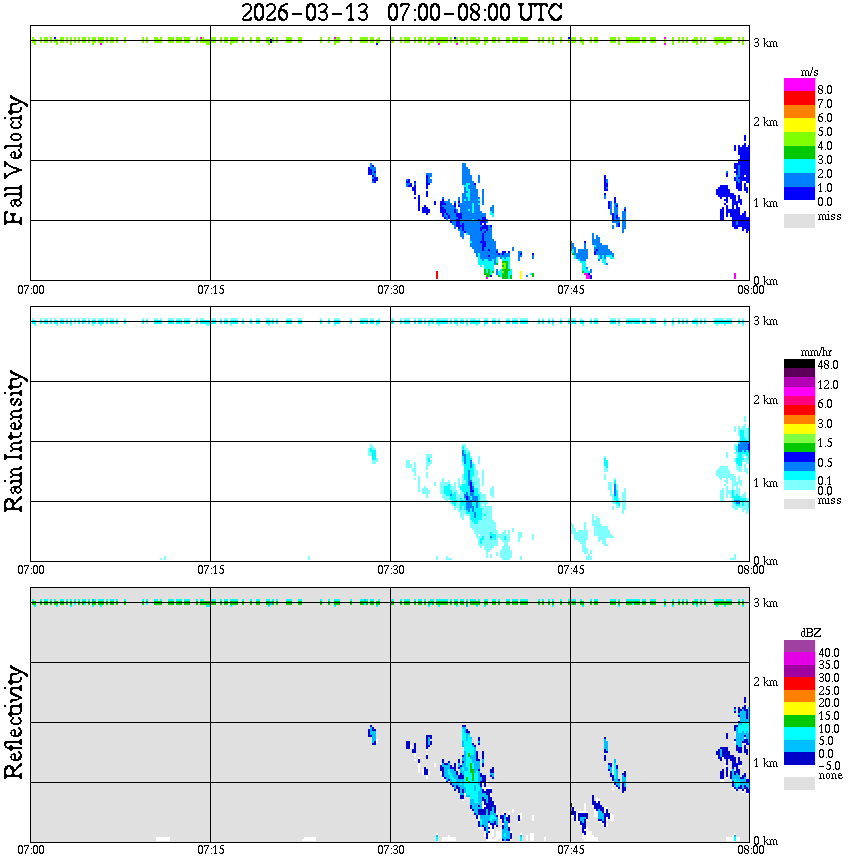
Task: Click the small isolated echo before 07:30 in Reflectivity plot
Action: click(372, 735)
